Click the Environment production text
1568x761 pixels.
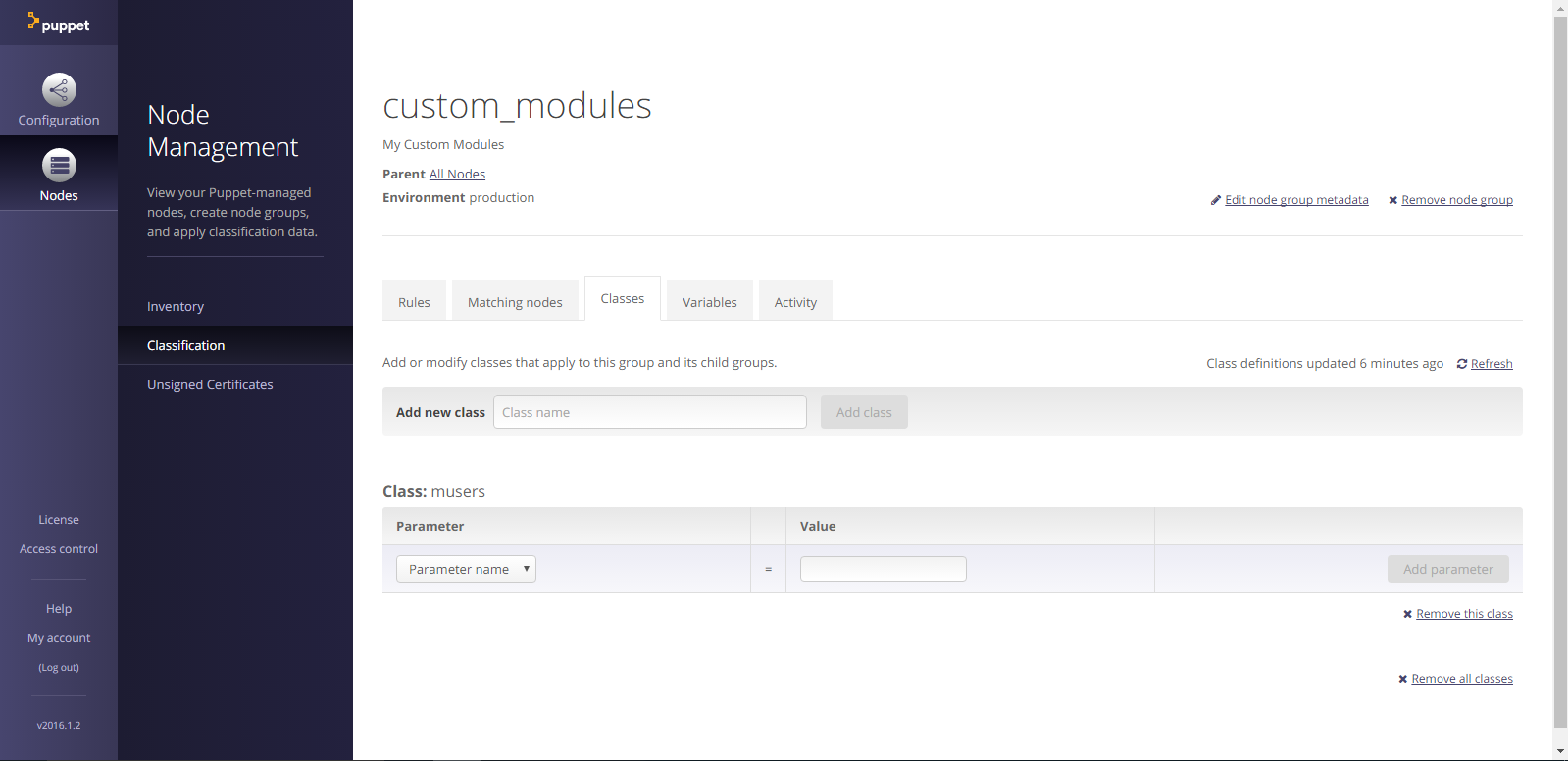click(x=458, y=197)
